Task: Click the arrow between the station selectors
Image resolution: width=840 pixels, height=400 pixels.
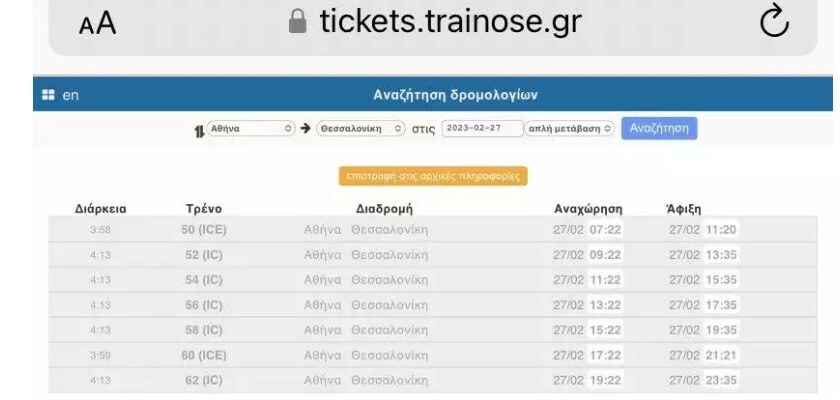Action: tap(305, 129)
